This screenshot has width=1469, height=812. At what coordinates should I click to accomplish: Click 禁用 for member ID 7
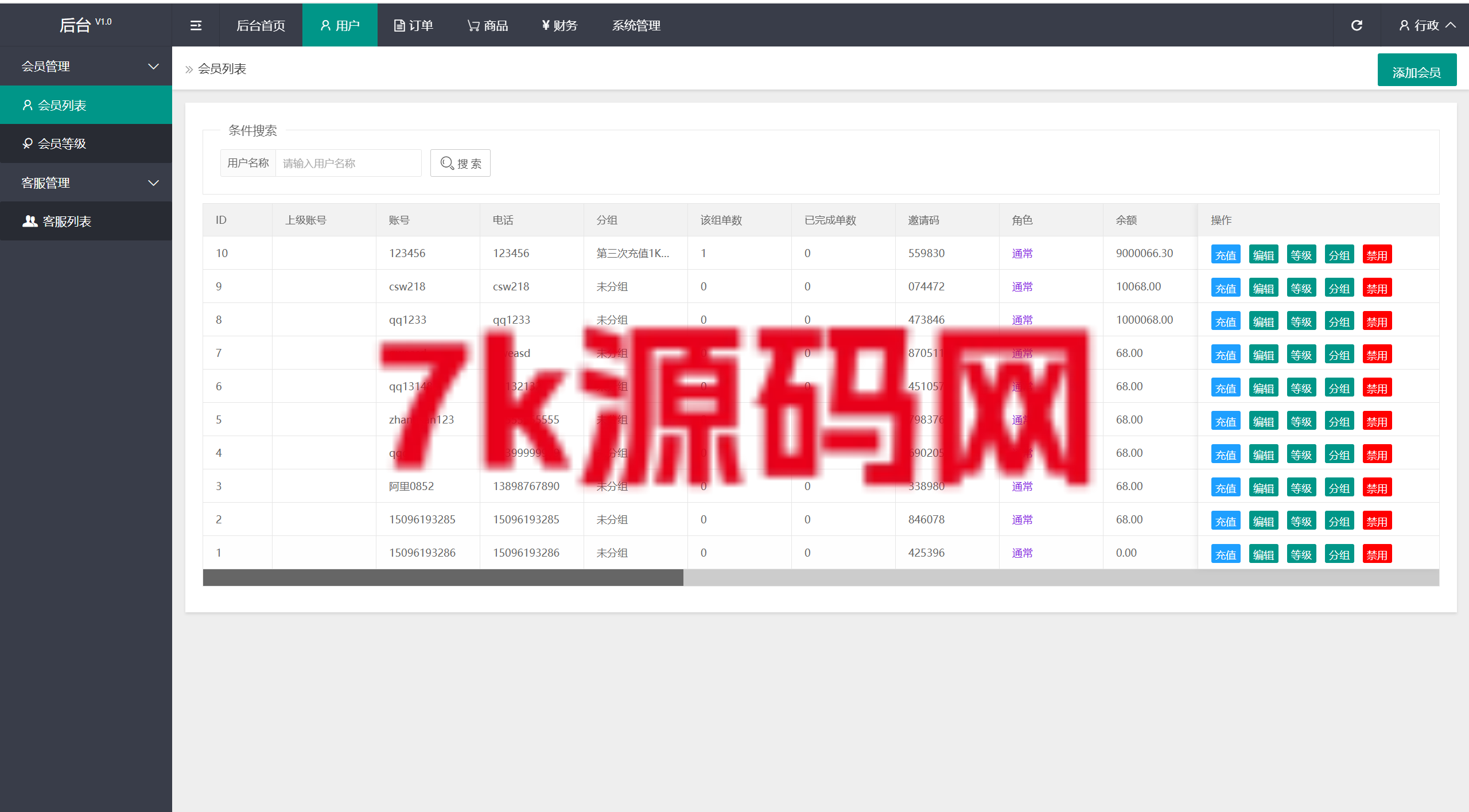(1377, 355)
